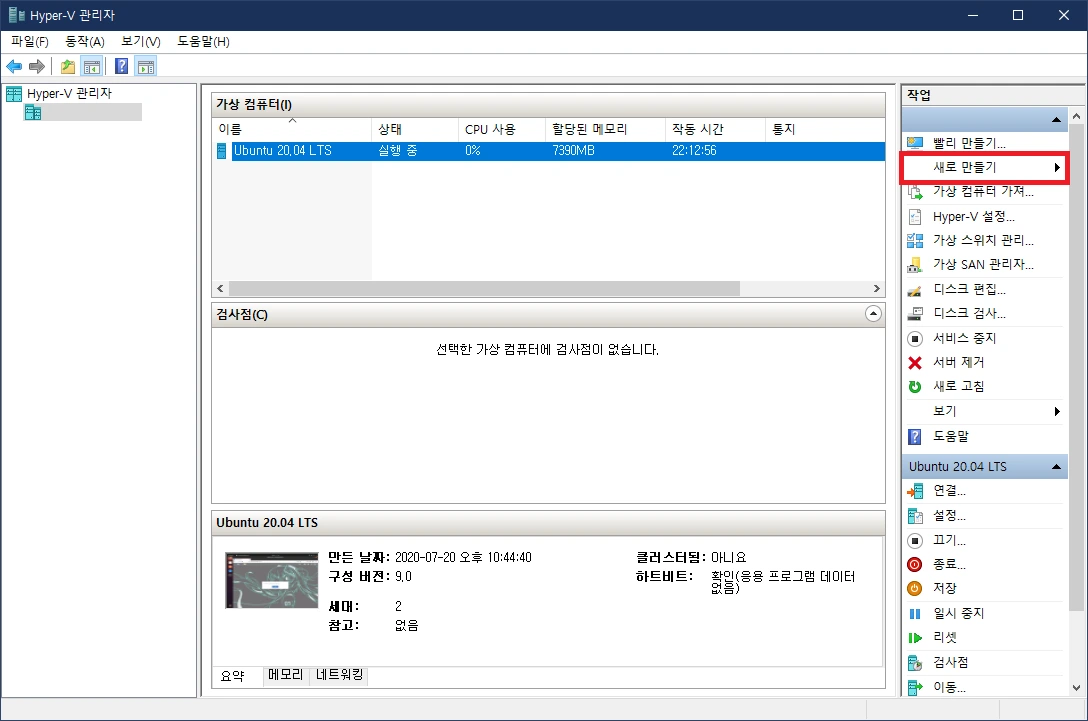Open 가상 SAN 관리자 icon
This screenshot has width=1088, height=721.
coord(915,265)
